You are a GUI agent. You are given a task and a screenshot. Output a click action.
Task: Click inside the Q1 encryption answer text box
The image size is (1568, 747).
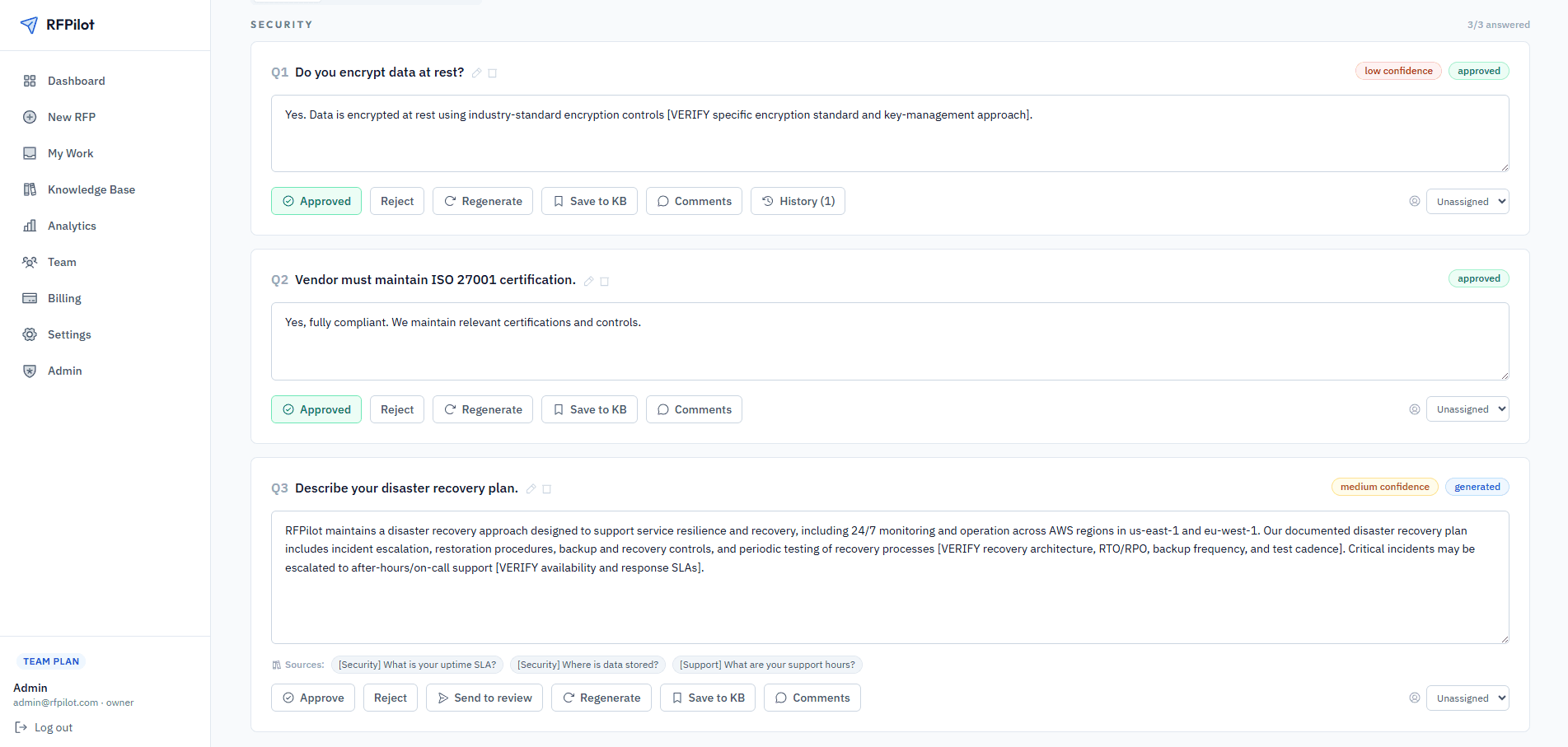[x=890, y=133]
